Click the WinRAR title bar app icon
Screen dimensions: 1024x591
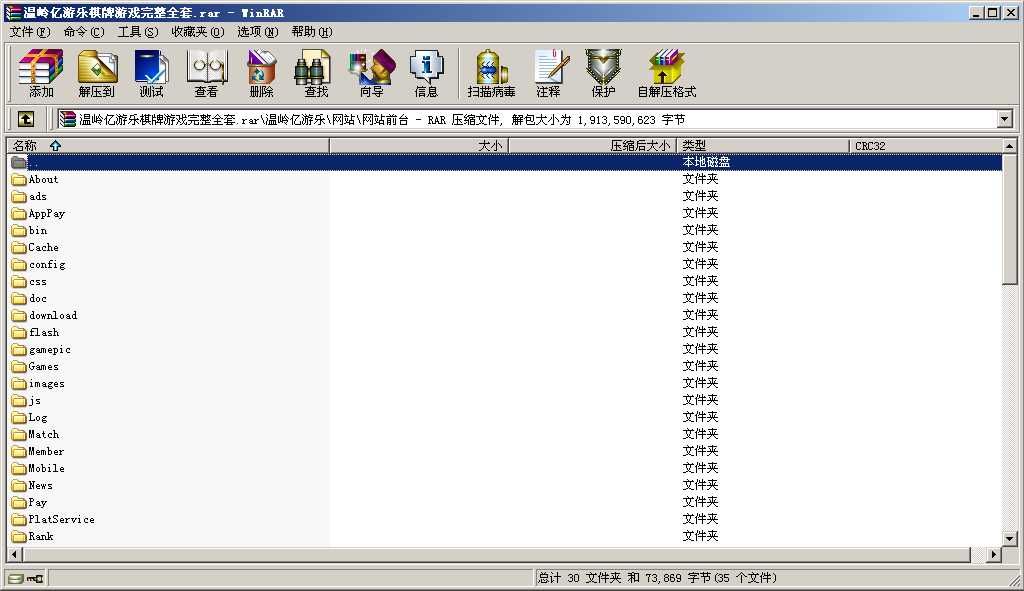point(13,12)
